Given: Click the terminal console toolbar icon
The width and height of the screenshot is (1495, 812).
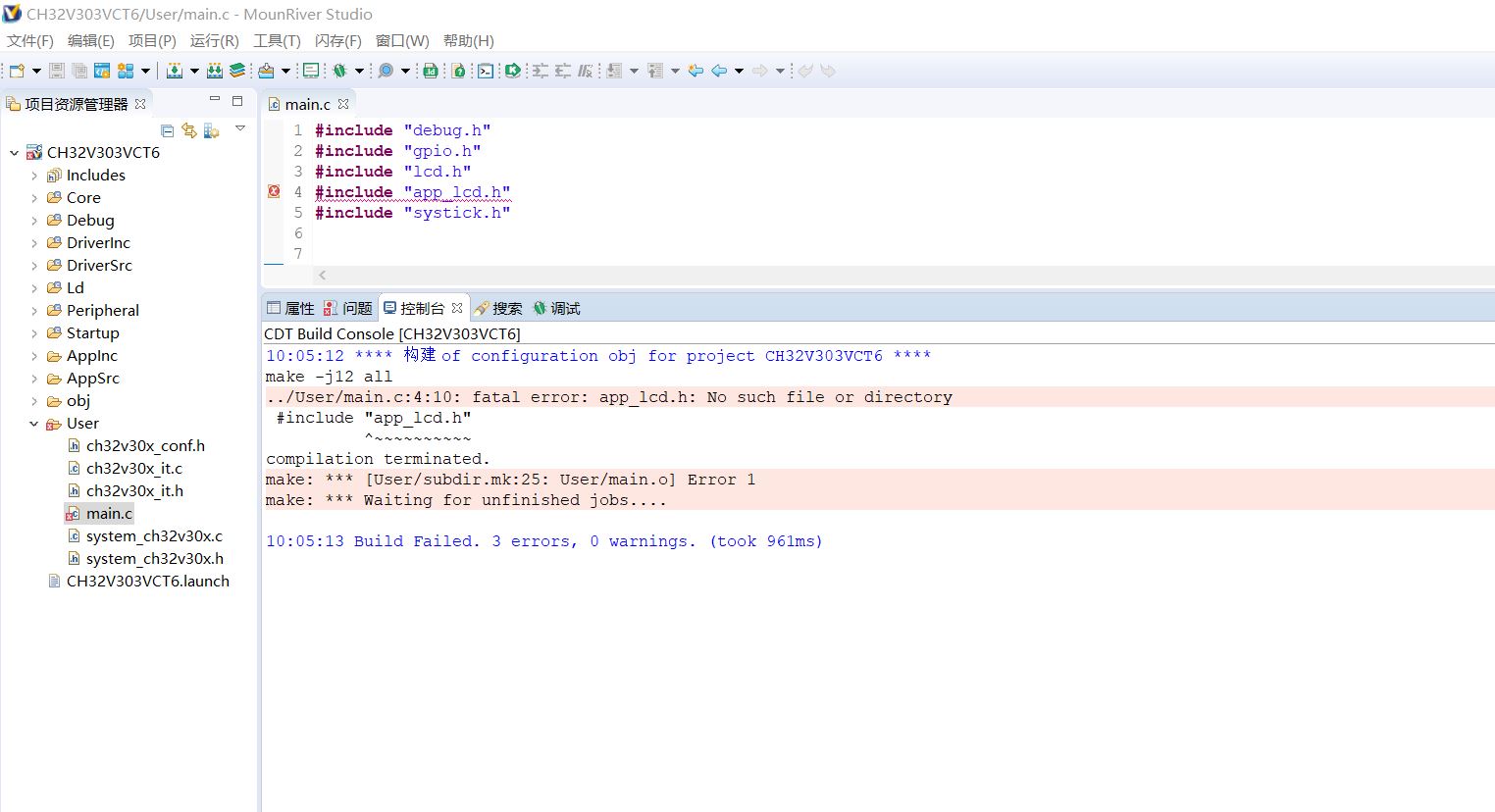Looking at the screenshot, I should click(486, 71).
